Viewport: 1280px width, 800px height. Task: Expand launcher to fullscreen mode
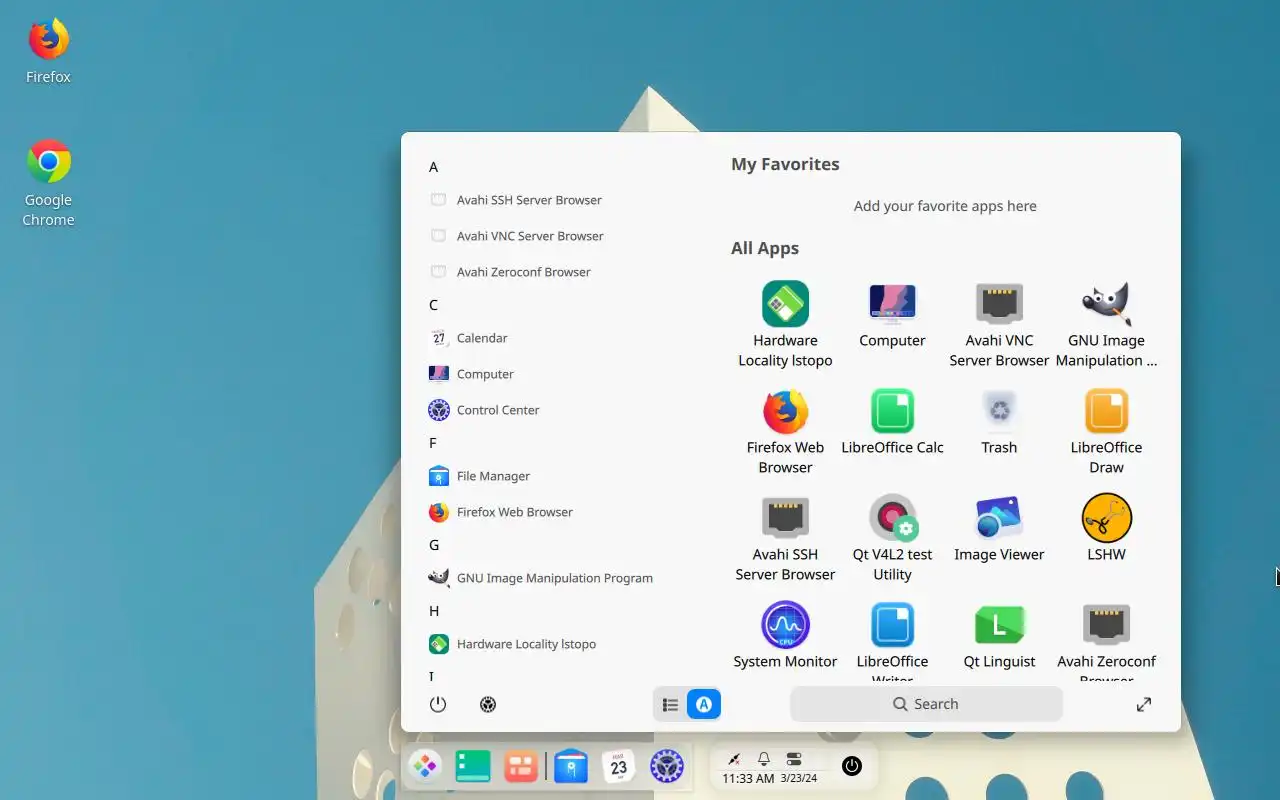point(1144,704)
